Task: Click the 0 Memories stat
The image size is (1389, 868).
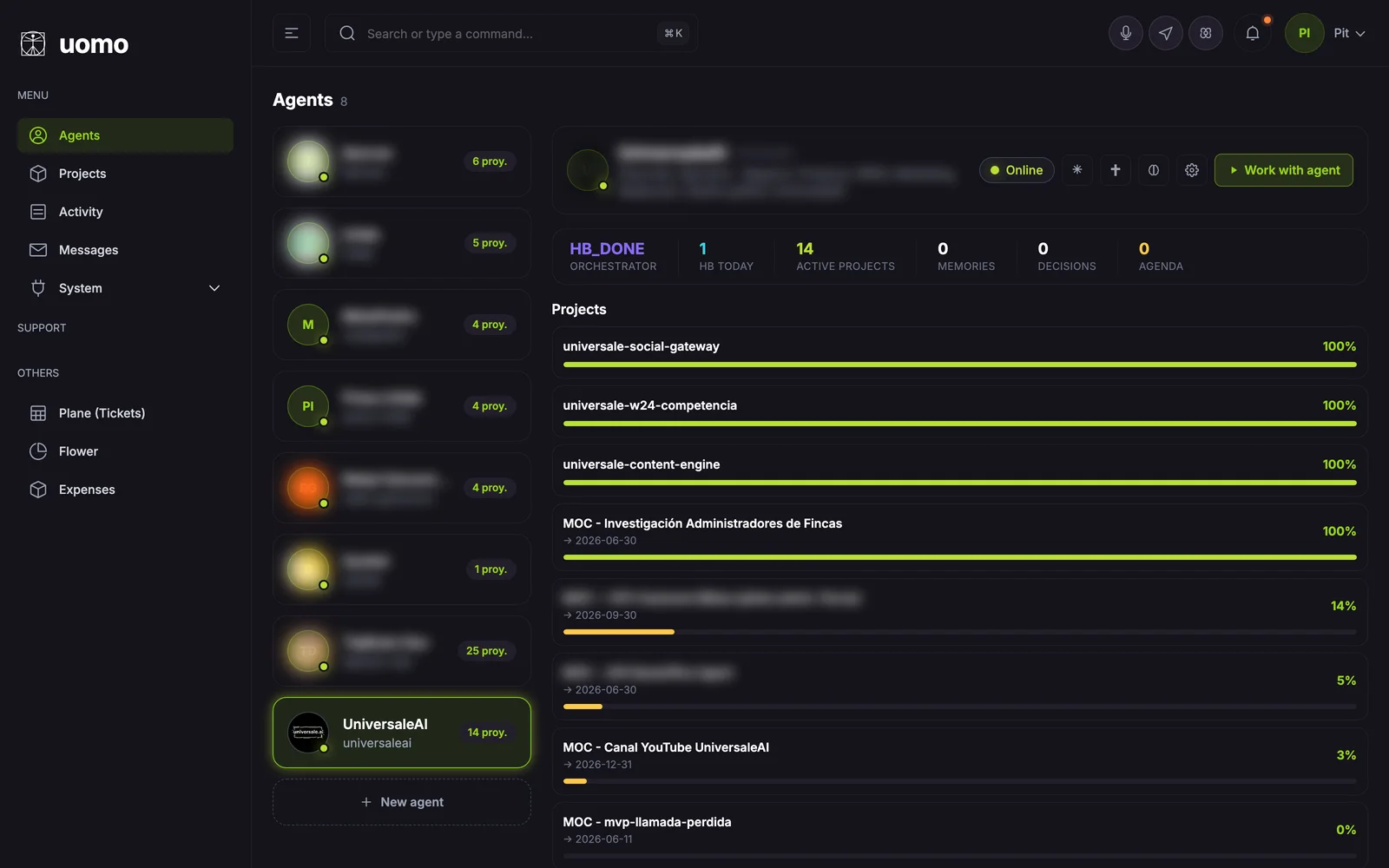Action: [966, 256]
